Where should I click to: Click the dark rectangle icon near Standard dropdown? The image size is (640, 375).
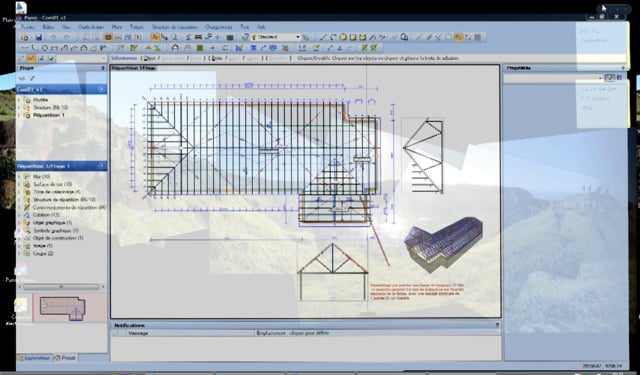(x=230, y=38)
